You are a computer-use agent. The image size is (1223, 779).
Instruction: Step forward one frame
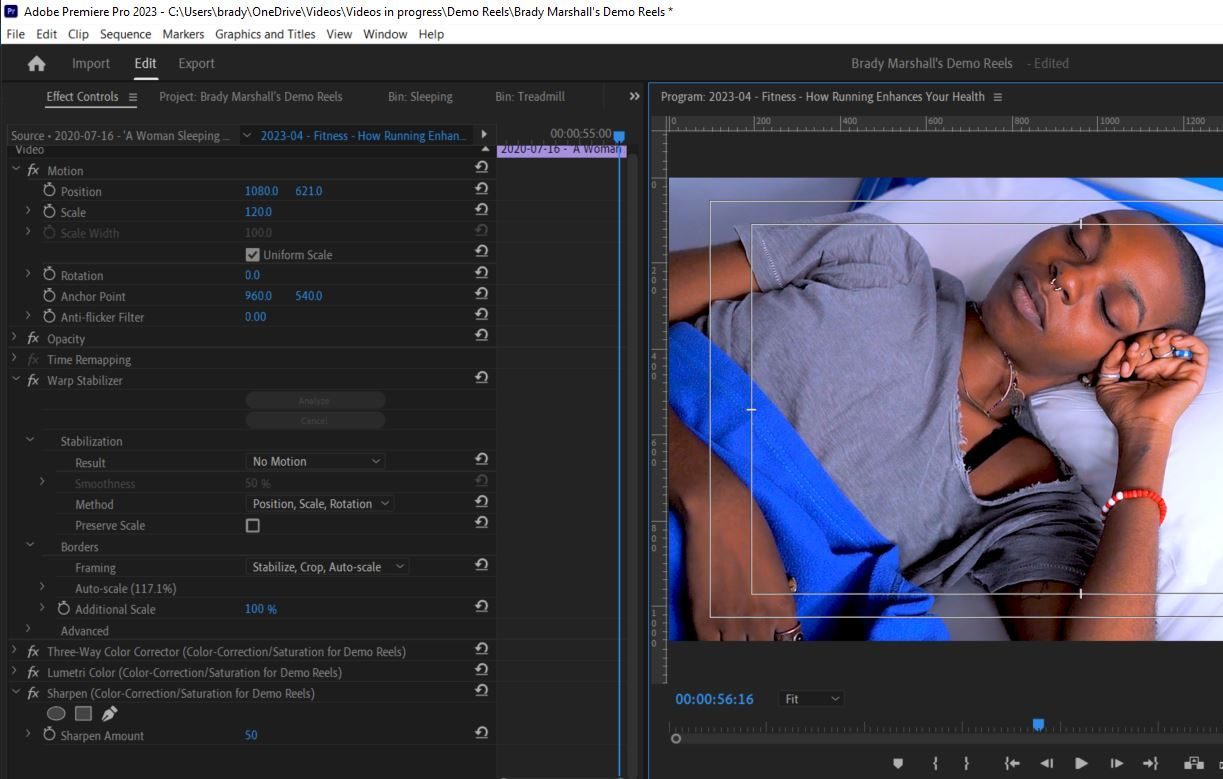coord(1116,763)
